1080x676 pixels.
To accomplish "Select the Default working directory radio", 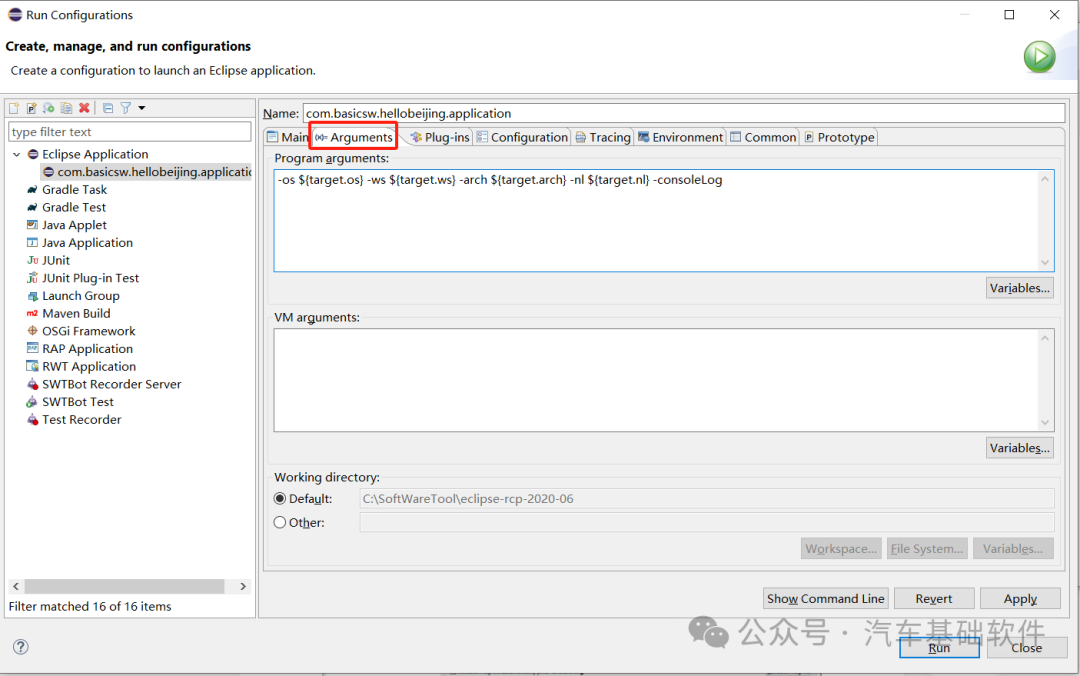I will (x=280, y=498).
